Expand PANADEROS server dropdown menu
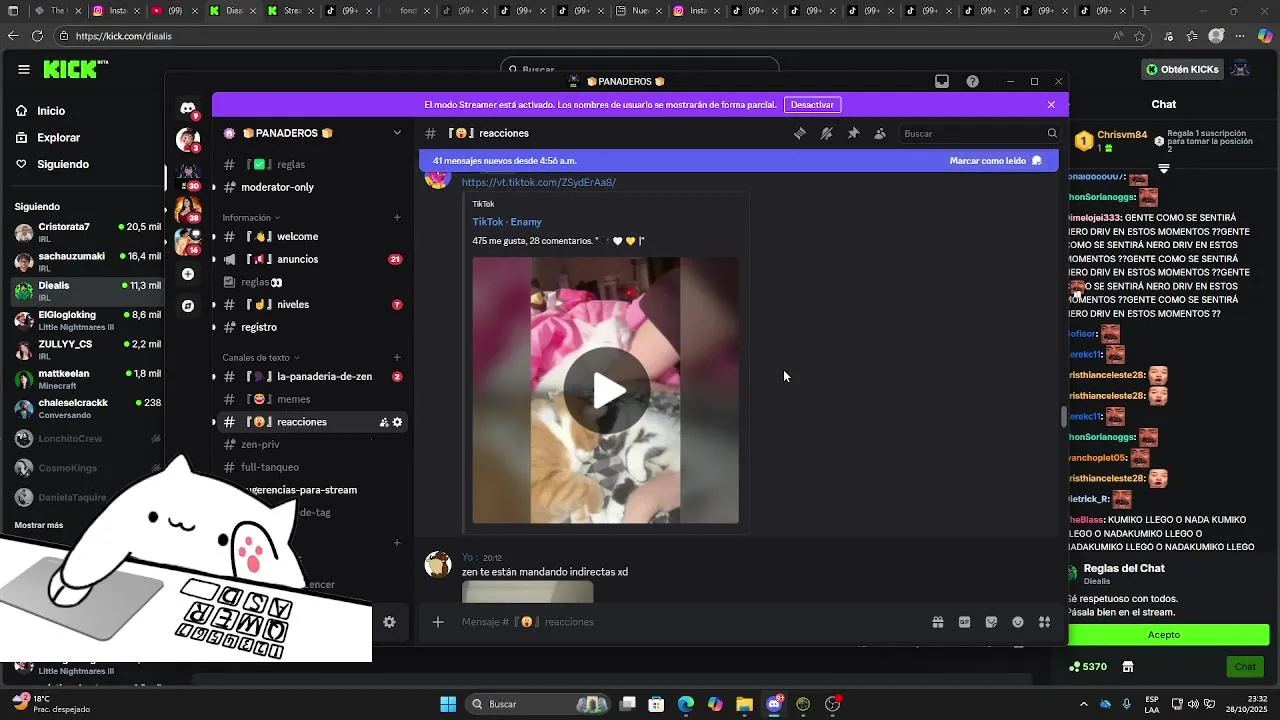 click(x=397, y=133)
